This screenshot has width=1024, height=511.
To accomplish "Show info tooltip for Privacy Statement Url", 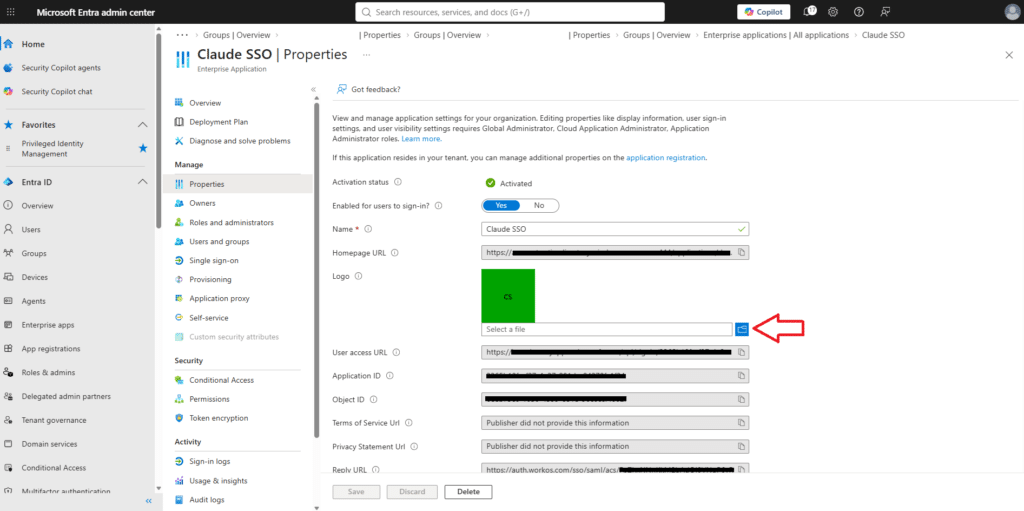I will coord(414,446).
